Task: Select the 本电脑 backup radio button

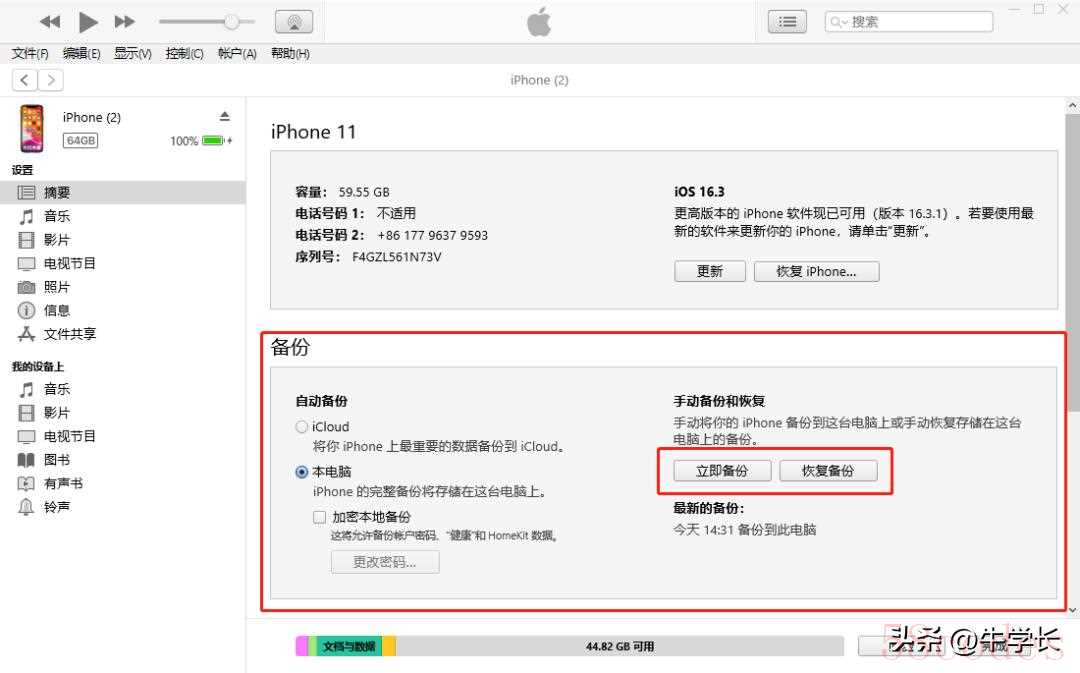Action: [302, 472]
